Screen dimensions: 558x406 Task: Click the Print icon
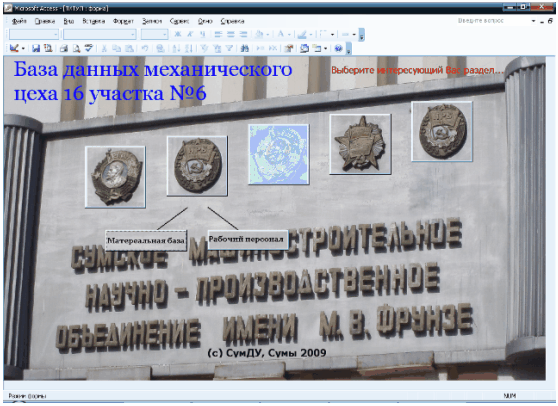click(x=64, y=48)
